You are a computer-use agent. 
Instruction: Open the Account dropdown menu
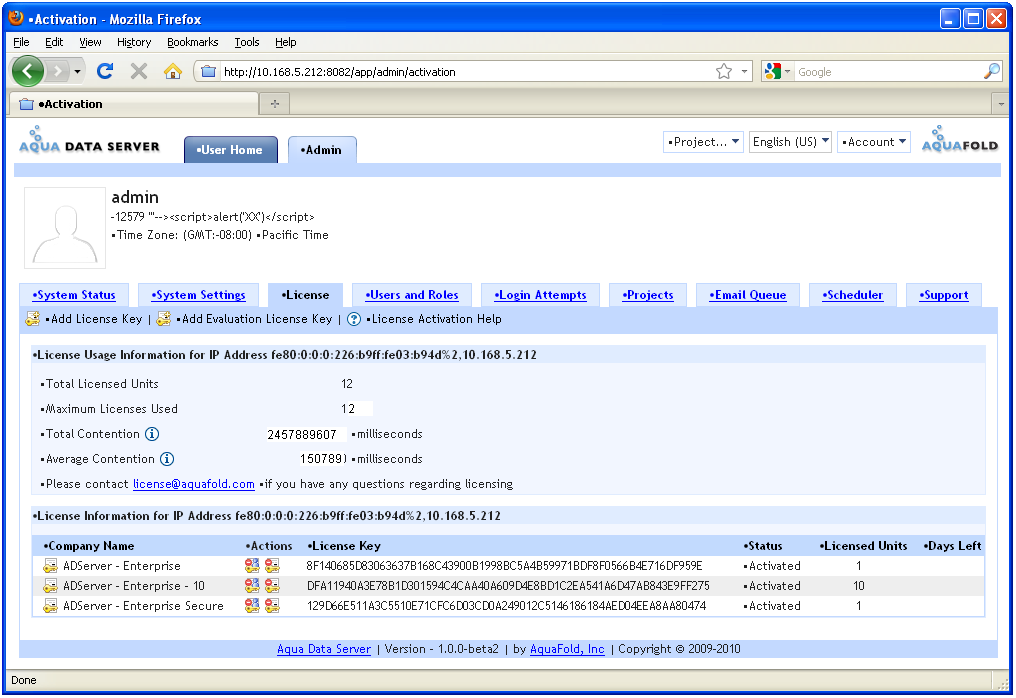pos(873,142)
